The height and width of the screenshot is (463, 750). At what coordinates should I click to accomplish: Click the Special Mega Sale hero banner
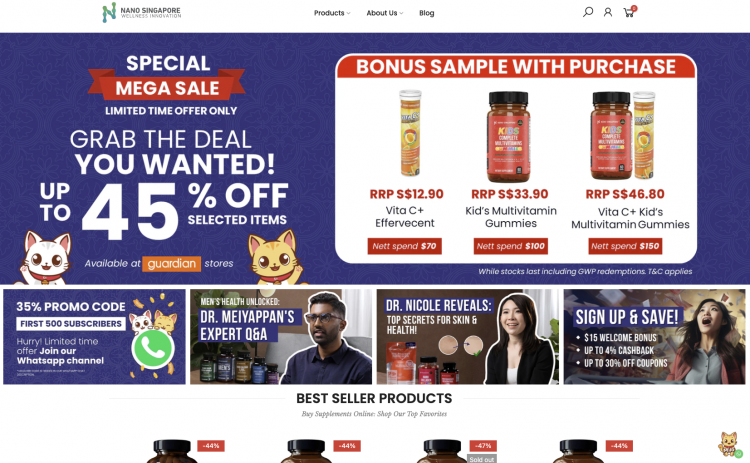coord(375,159)
